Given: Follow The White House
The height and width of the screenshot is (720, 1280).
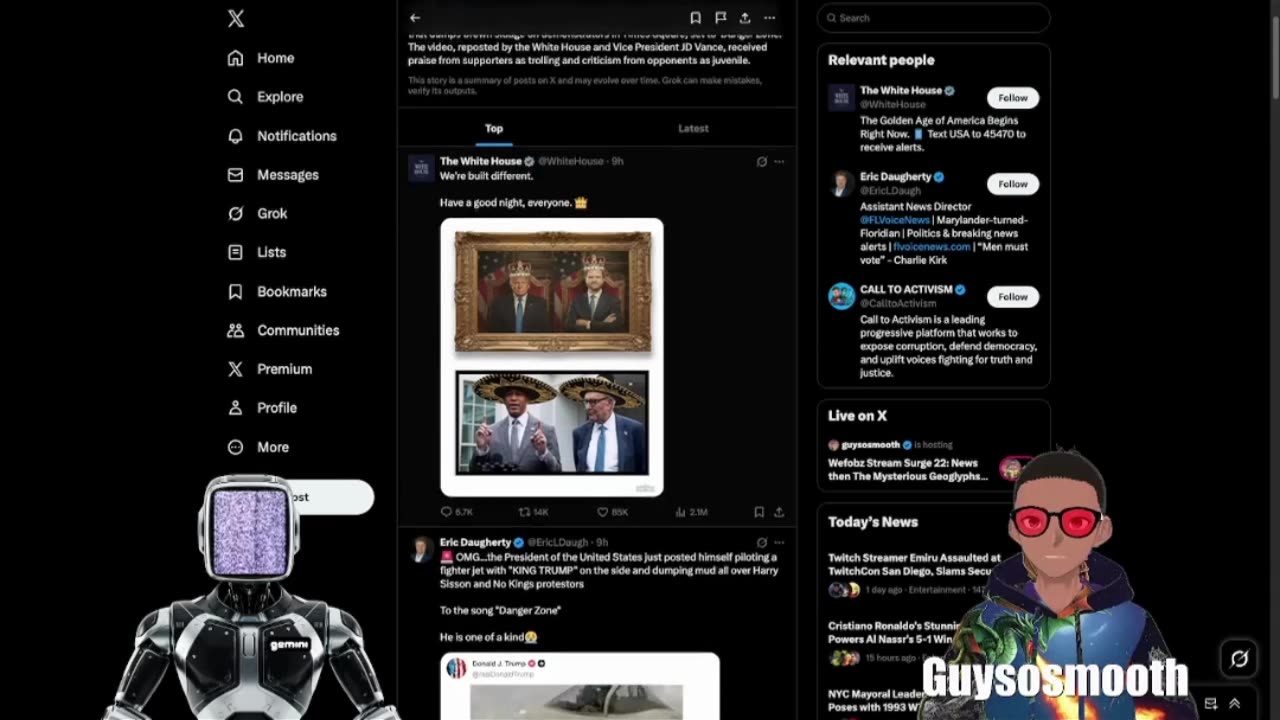Looking at the screenshot, I should tap(1012, 98).
